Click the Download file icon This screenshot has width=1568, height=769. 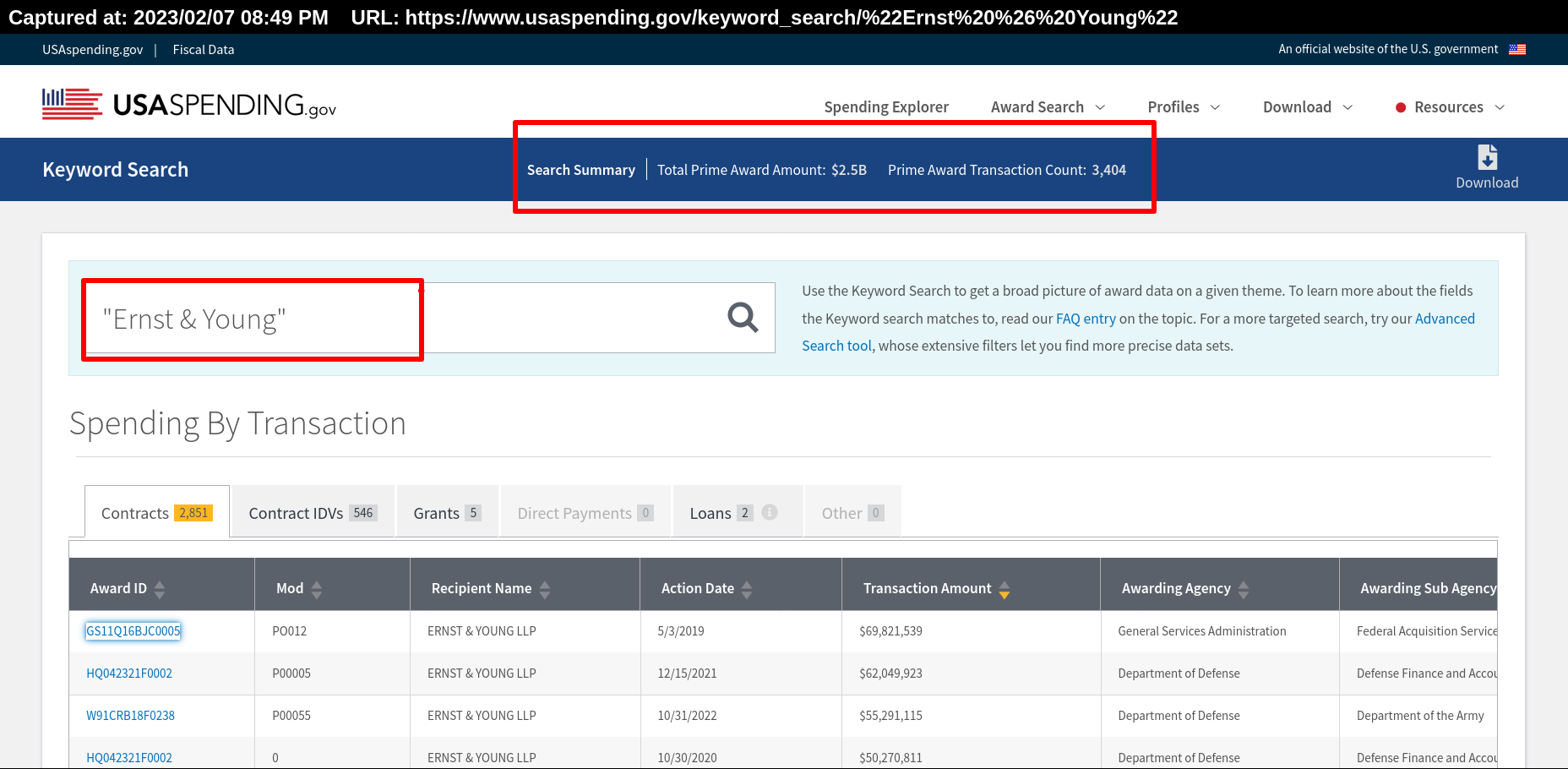point(1487,158)
